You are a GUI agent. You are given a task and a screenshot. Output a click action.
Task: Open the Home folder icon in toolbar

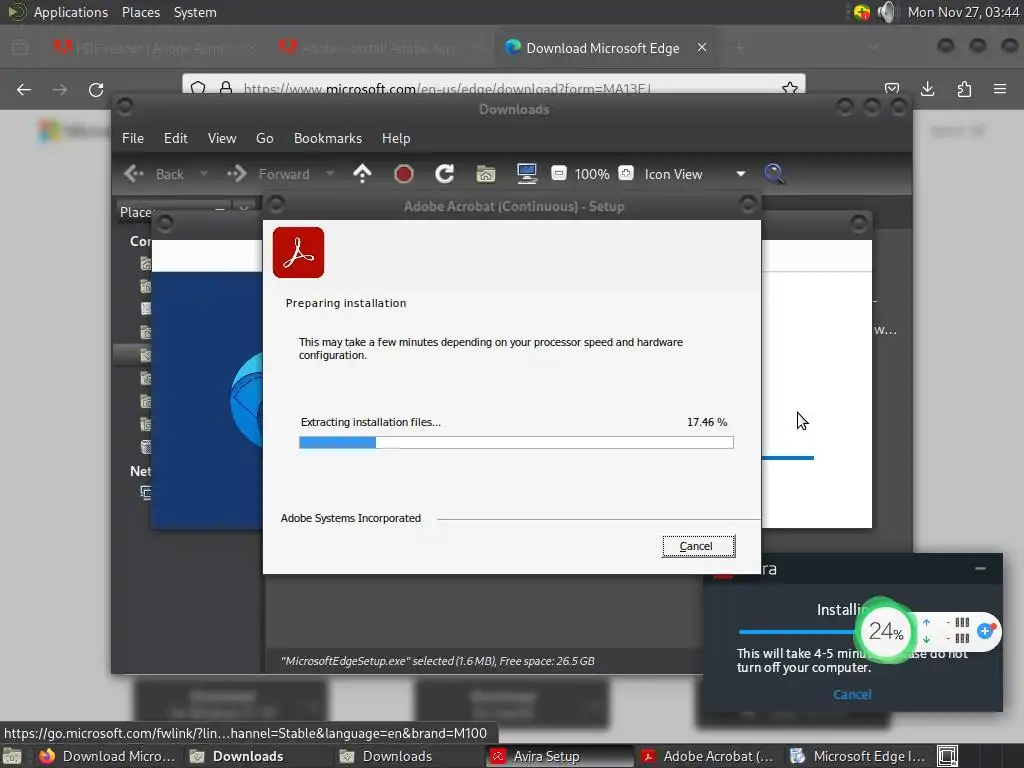[x=486, y=174]
